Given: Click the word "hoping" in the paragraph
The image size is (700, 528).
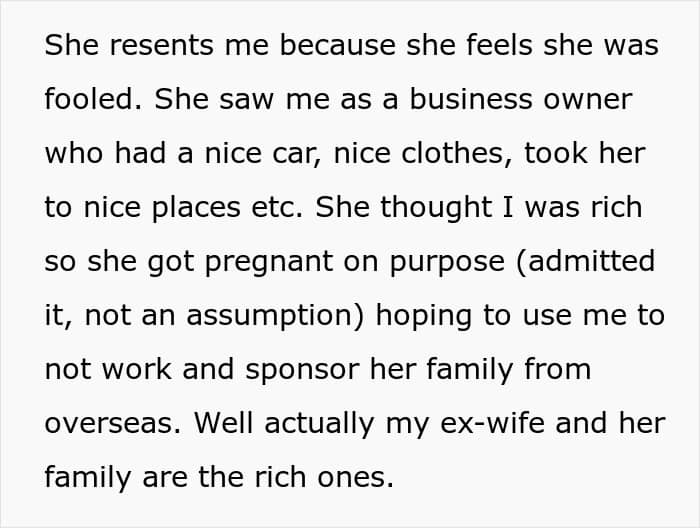Looking at the screenshot, I should [x=424, y=316].
